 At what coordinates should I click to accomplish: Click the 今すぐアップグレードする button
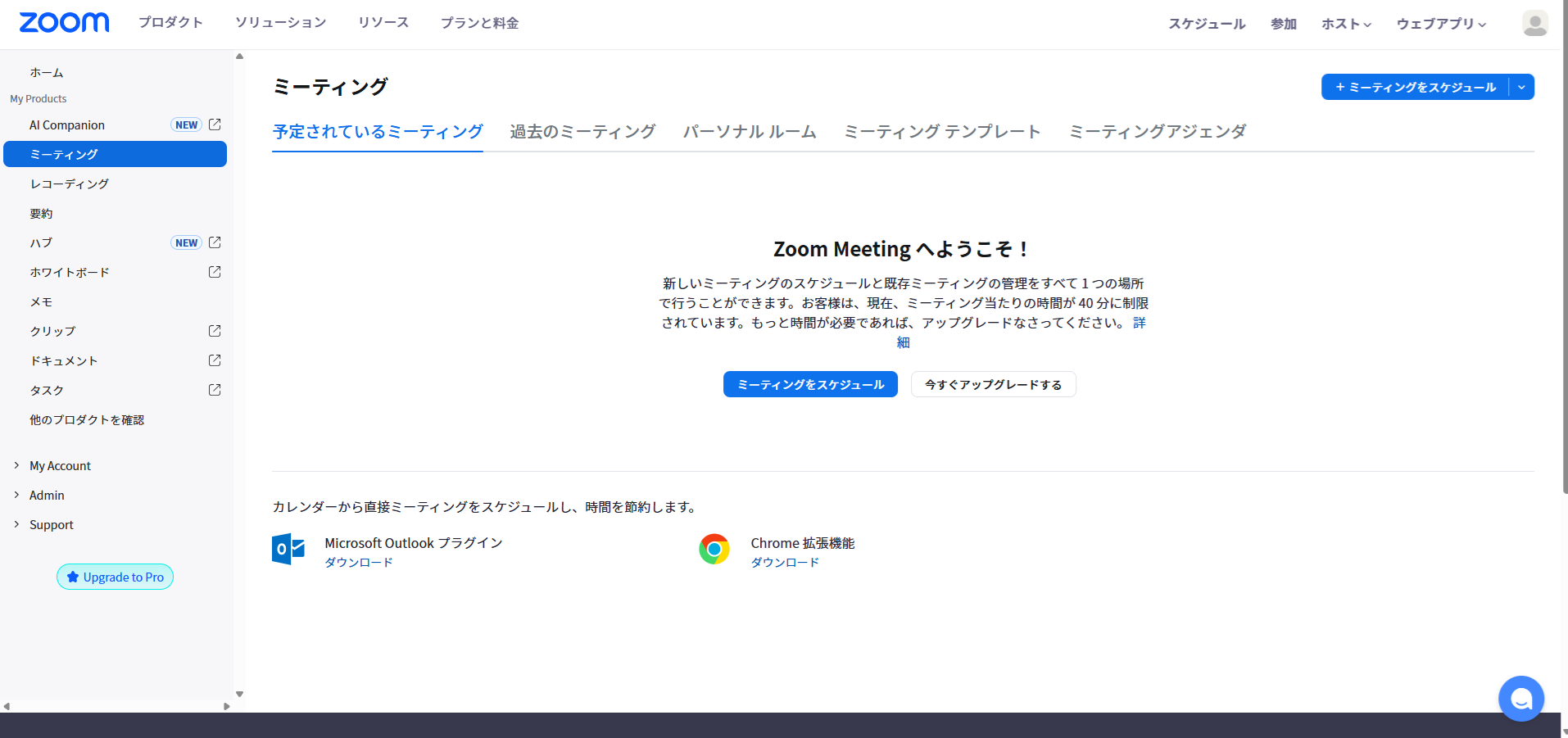point(993,384)
